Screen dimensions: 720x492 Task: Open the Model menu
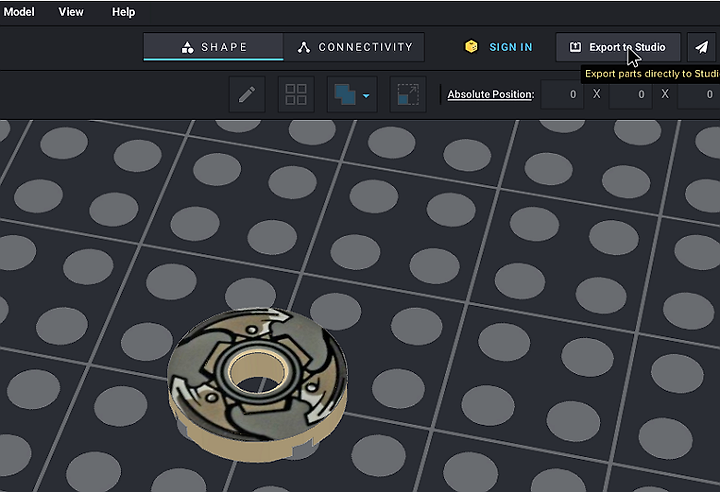coord(19,12)
